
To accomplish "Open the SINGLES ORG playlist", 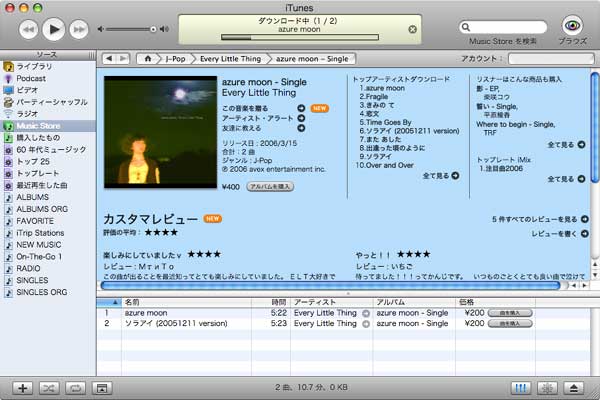I will (x=48, y=292).
